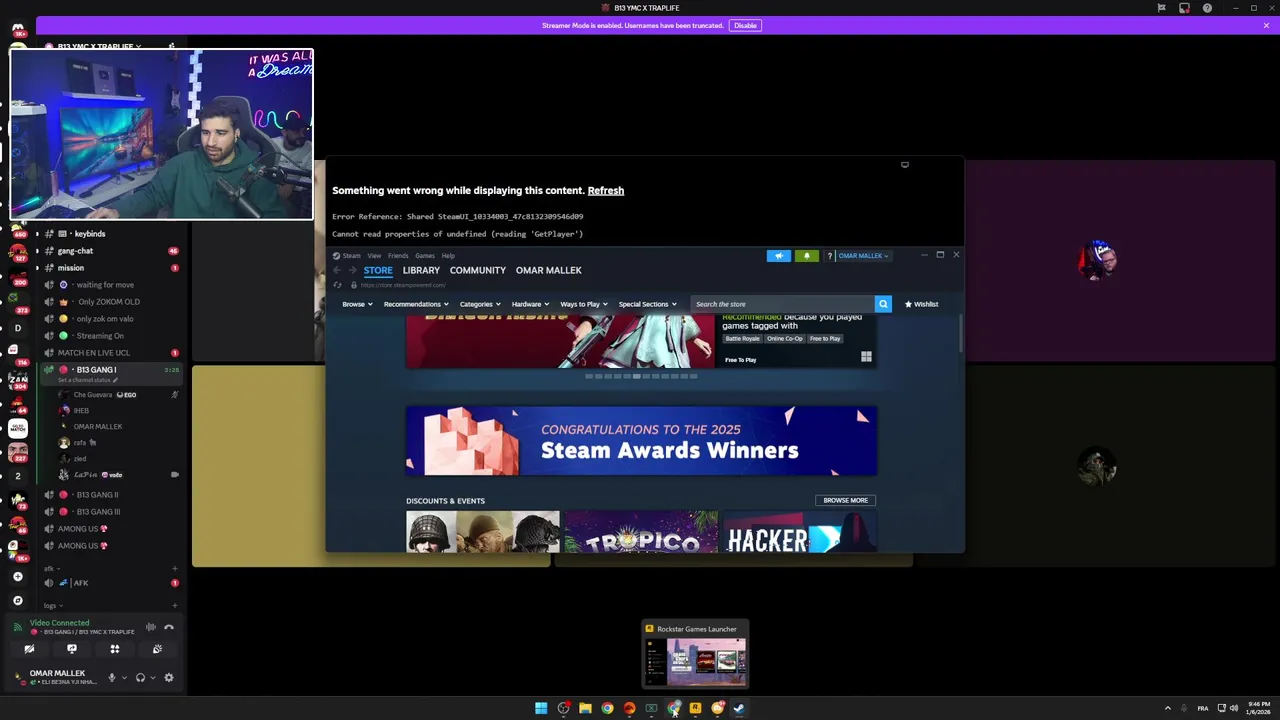Click the Steam store search magnifier button
The image size is (1280, 720).
(883, 304)
